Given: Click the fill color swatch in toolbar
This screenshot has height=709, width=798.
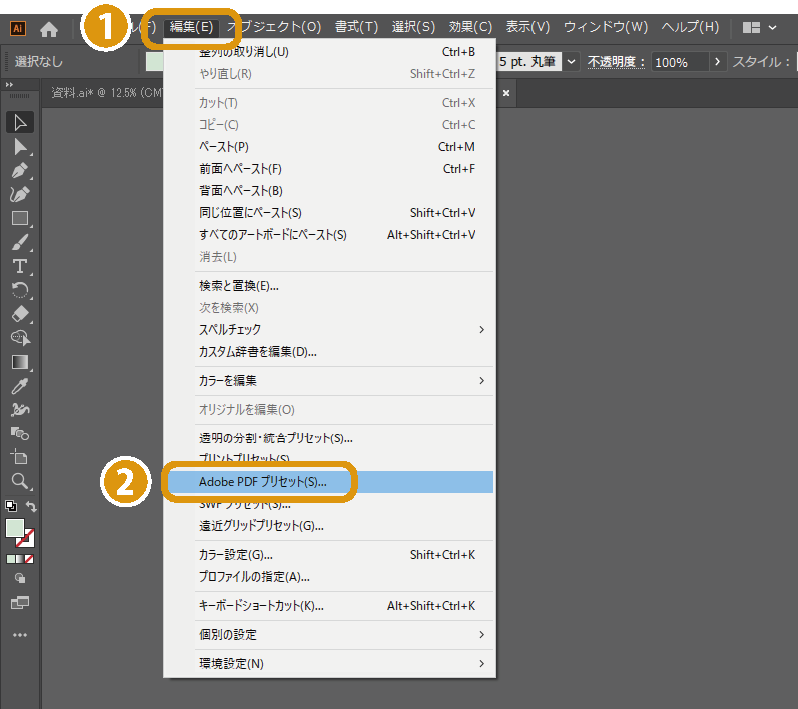Looking at the screenshot, I should [15, 528].
